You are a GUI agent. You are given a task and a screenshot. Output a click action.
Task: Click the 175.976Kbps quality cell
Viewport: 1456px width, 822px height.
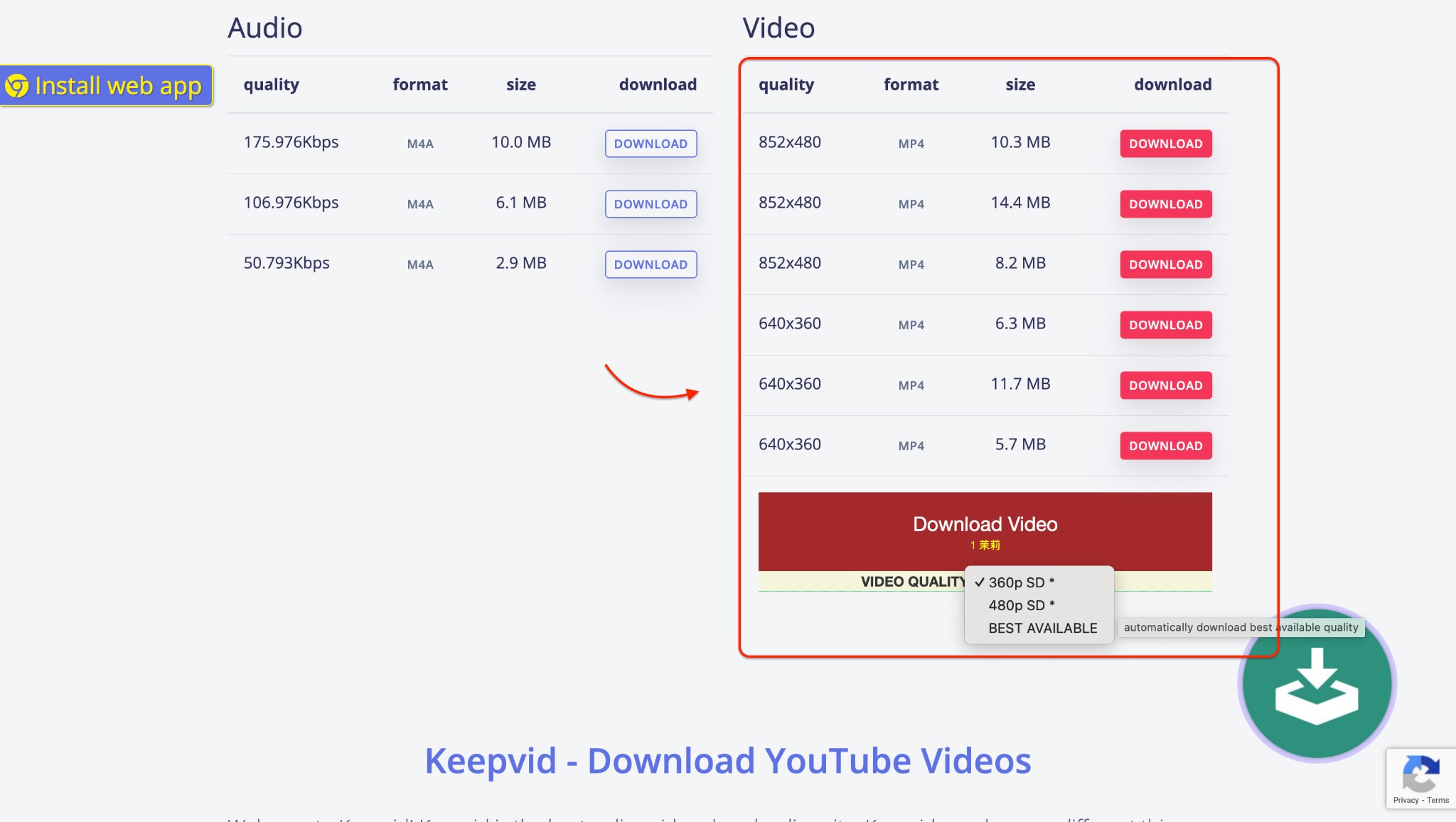point(291,142)
